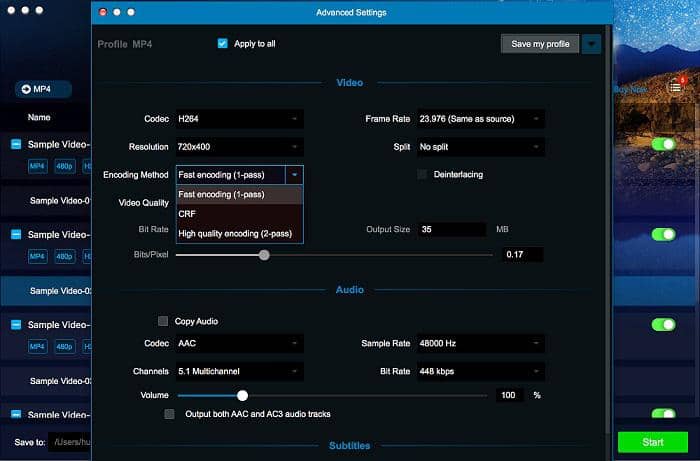Enable the Deinterlacing checkbox

(x=422, y=174)
